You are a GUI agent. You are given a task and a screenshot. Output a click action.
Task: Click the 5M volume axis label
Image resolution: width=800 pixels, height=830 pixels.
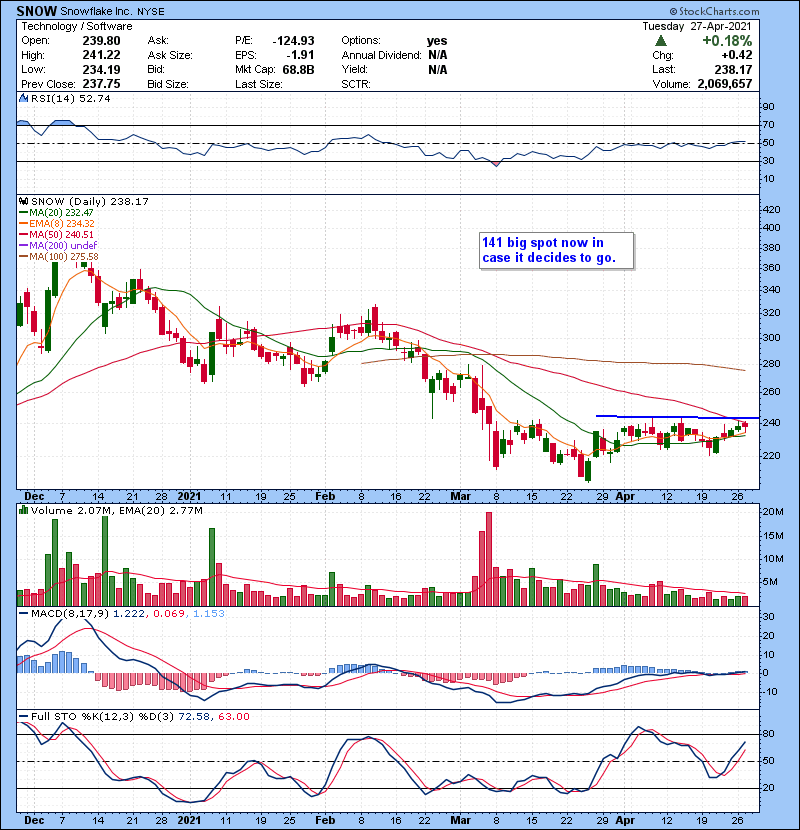pos(770,582)
